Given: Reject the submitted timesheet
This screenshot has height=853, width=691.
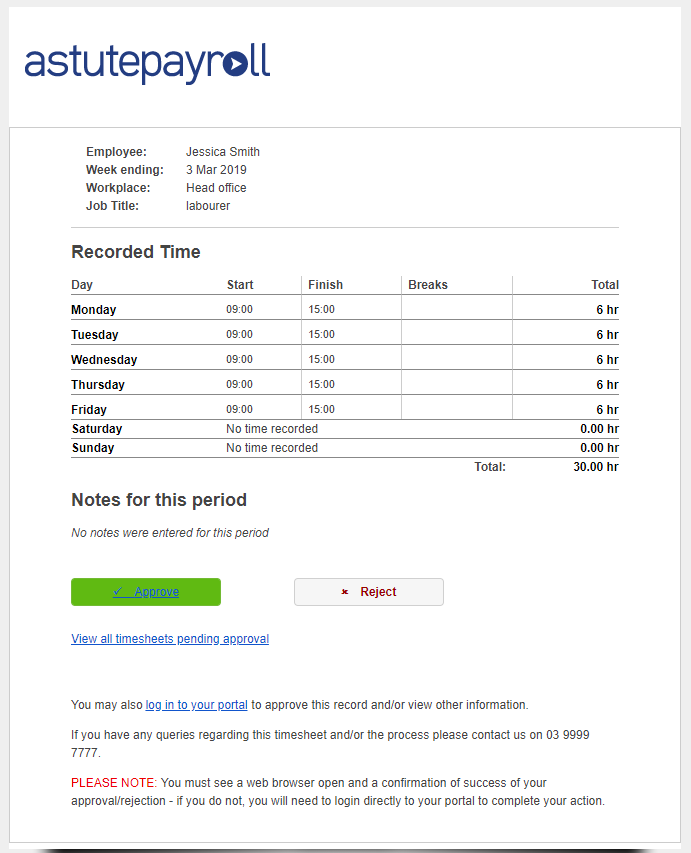Looking at the screenshot, I should pyautogui.click(x=368, y=591).
